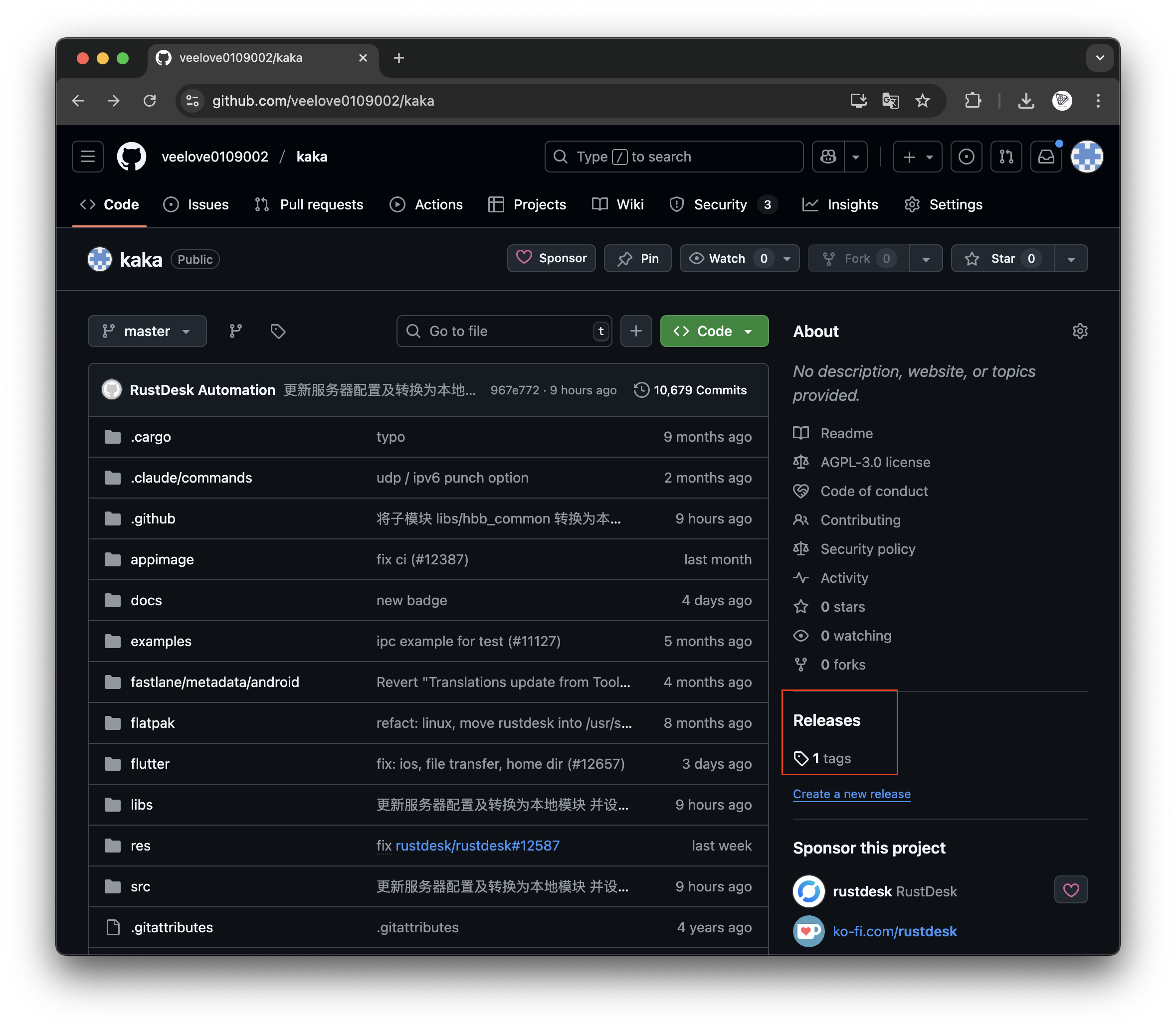Open the Star lists dropdown arrow
Viewport: 1176px width, 1029px height.
point(1071,259)
